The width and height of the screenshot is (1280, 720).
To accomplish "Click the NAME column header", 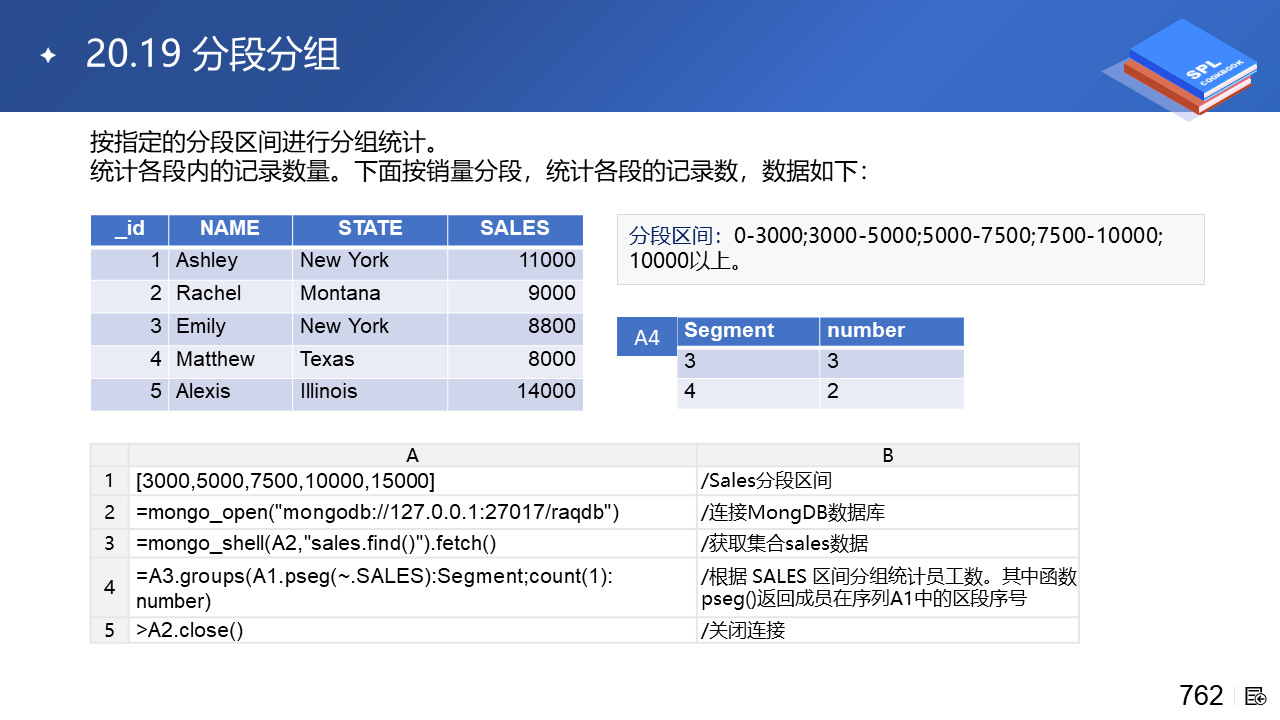I will pyautogui.click(x=230, y=229).
